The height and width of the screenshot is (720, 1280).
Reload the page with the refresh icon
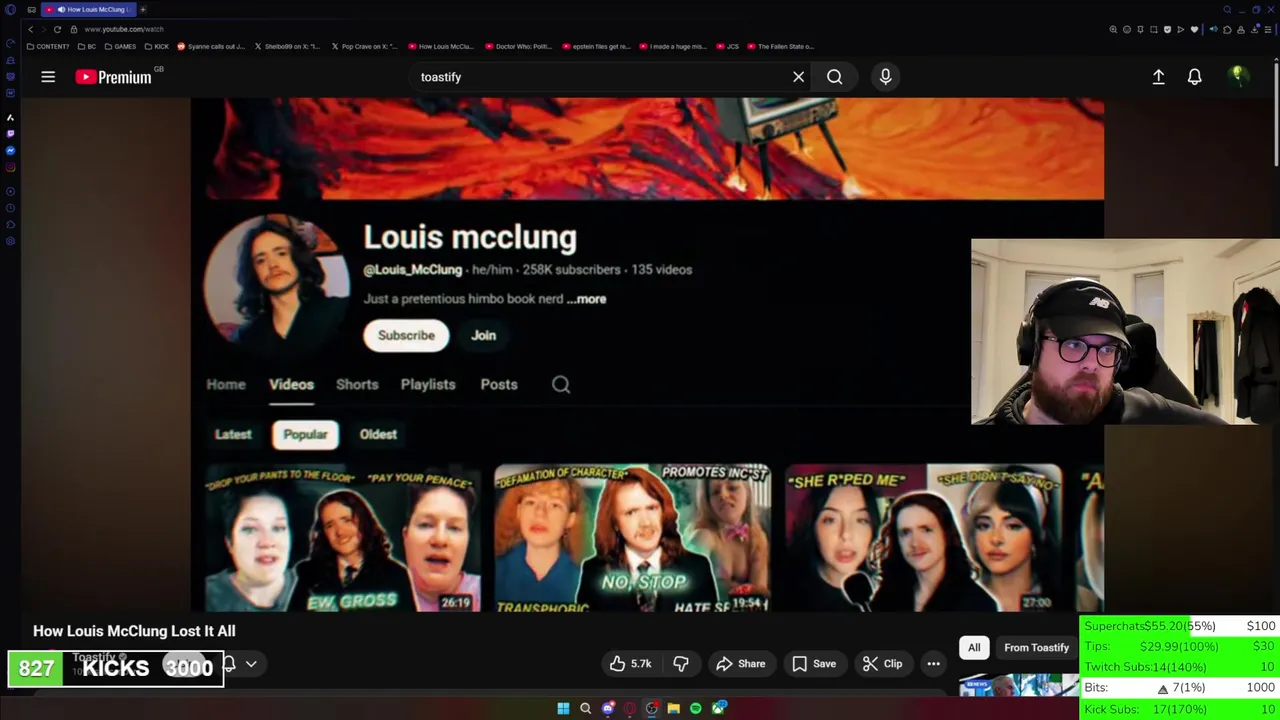click(57, 29)
